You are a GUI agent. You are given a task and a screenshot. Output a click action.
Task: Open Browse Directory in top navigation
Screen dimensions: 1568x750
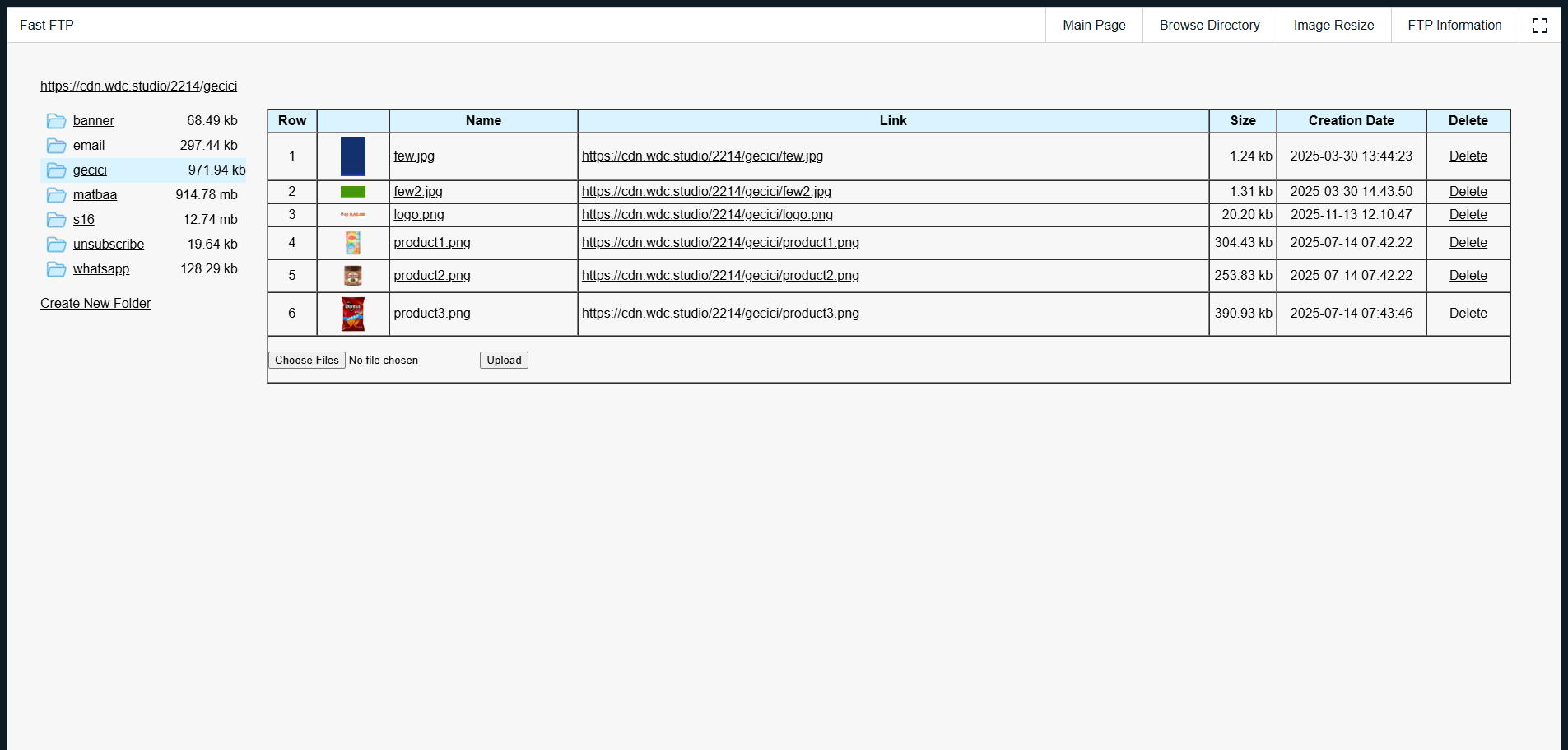[x=1209, y=25]
